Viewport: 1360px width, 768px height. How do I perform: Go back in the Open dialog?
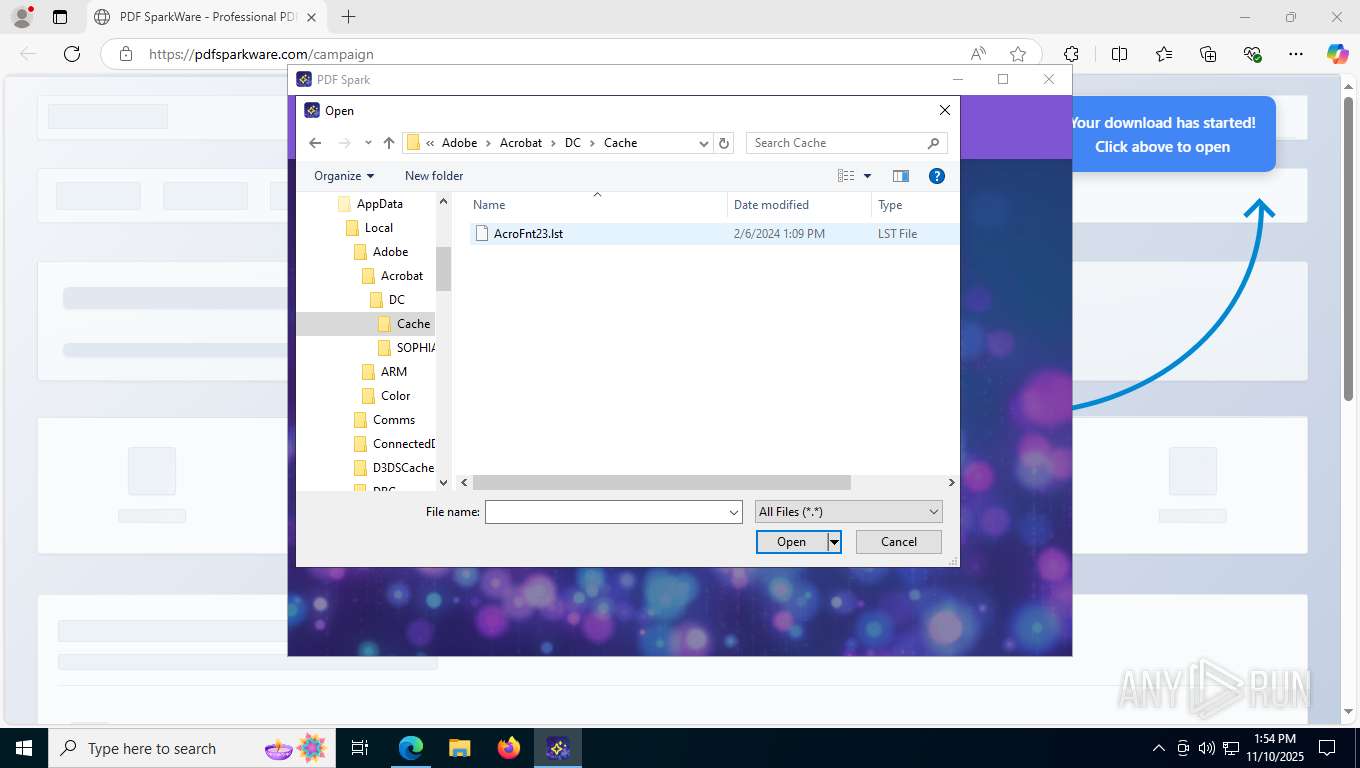click(315, 143)
